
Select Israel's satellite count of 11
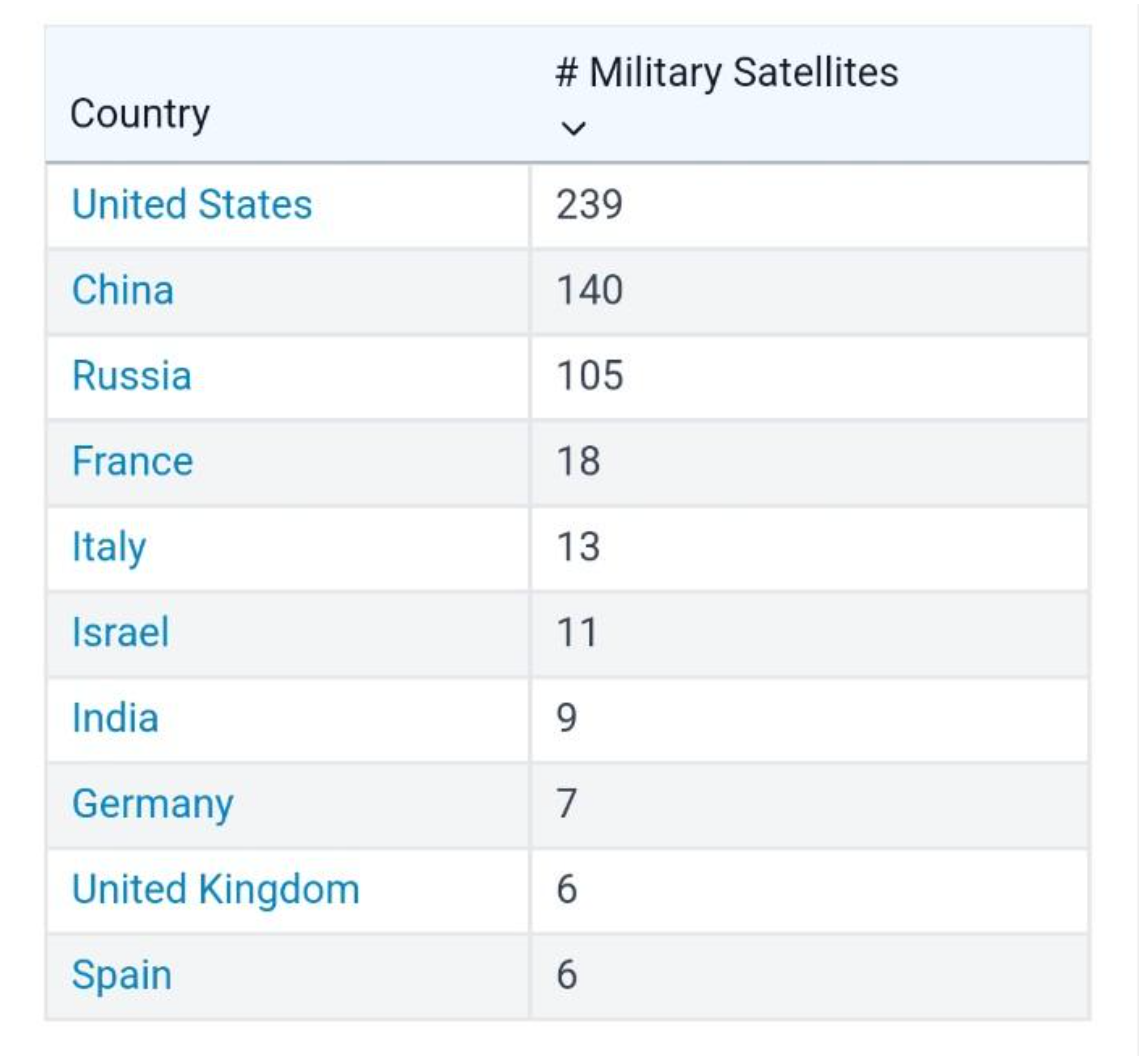click(x=577, y=633)
